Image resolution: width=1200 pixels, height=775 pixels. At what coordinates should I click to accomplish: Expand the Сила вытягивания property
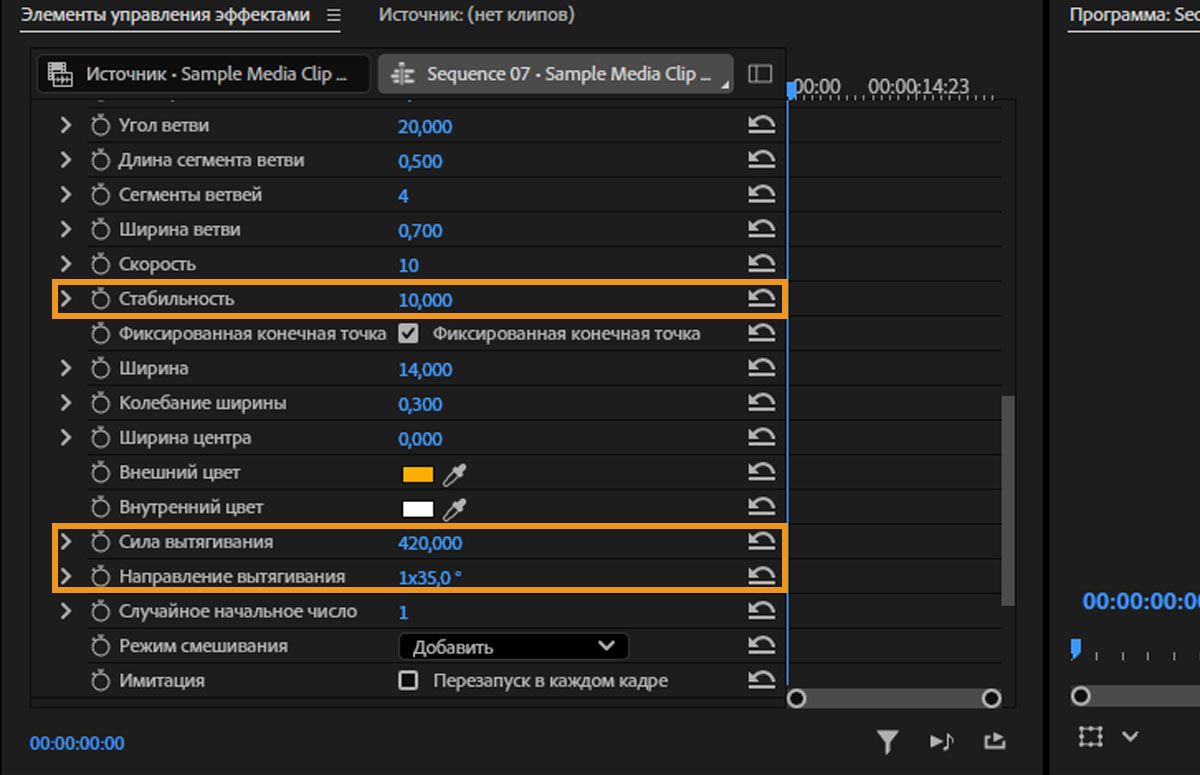(x=66, y=542)
